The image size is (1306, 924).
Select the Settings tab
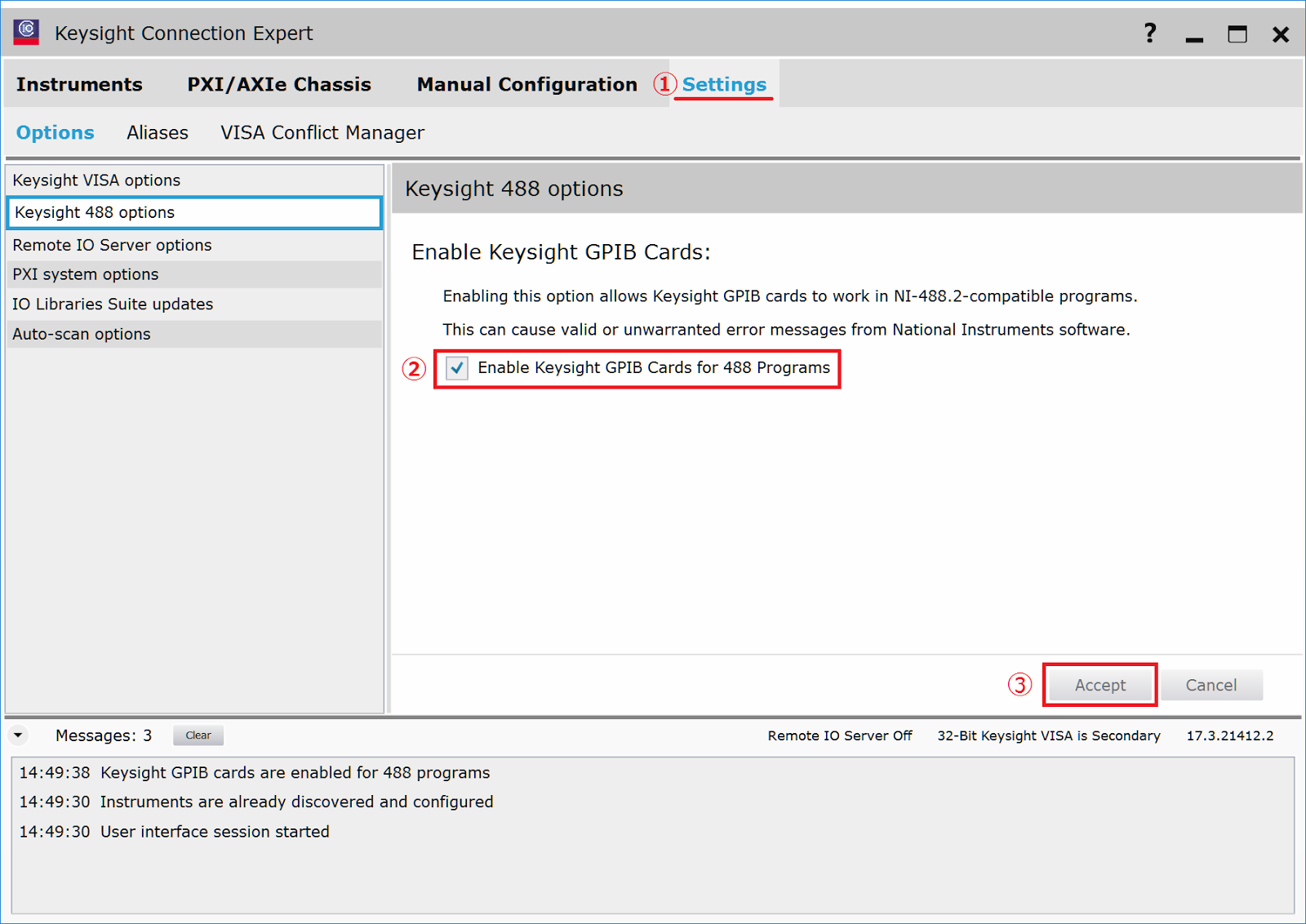724,84
